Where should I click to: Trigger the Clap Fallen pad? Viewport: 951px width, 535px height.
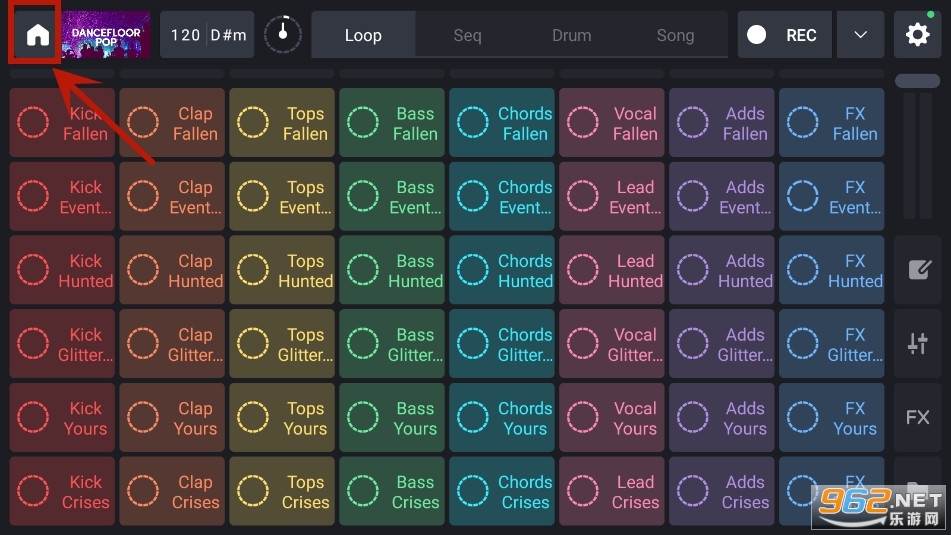tap(172, 123)
